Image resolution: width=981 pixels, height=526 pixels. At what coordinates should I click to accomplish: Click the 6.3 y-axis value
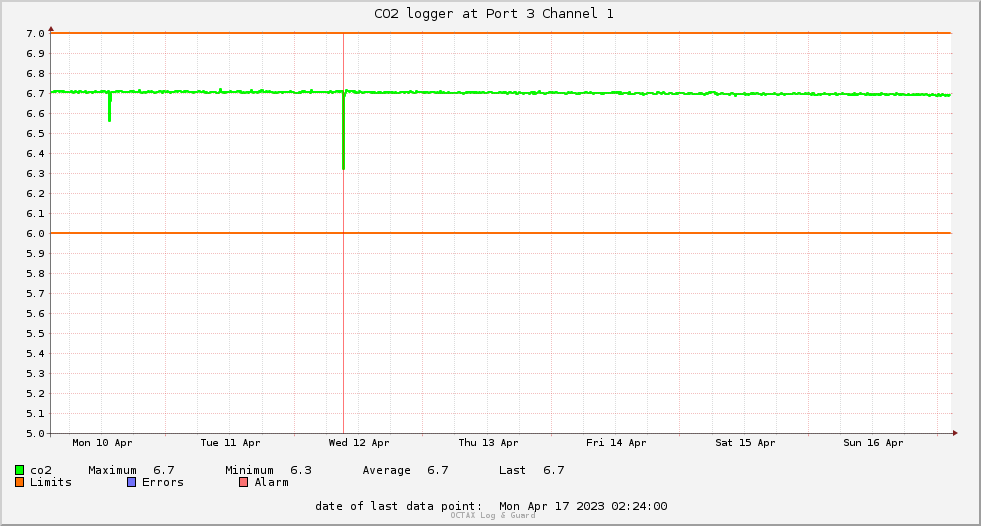(x=35, y=174)
